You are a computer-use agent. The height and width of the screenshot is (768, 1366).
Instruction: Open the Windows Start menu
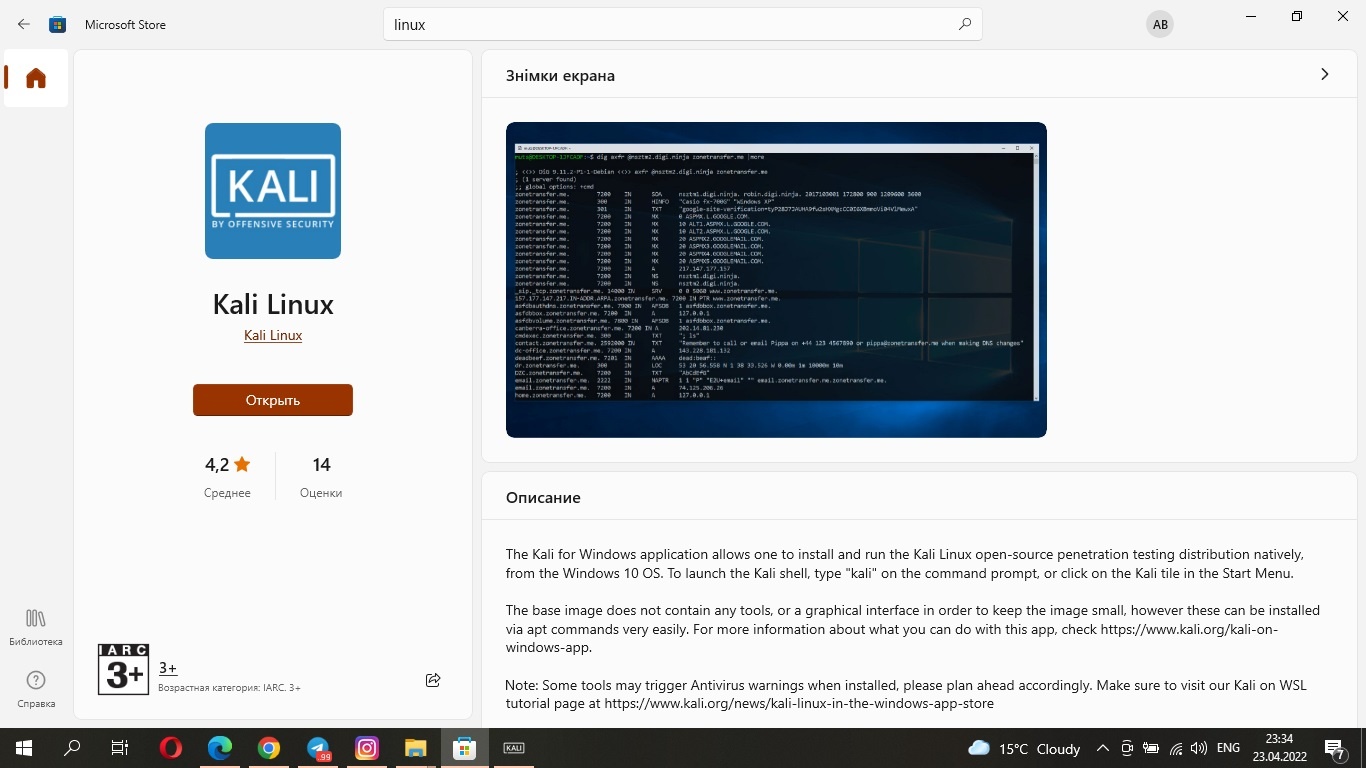24,748
